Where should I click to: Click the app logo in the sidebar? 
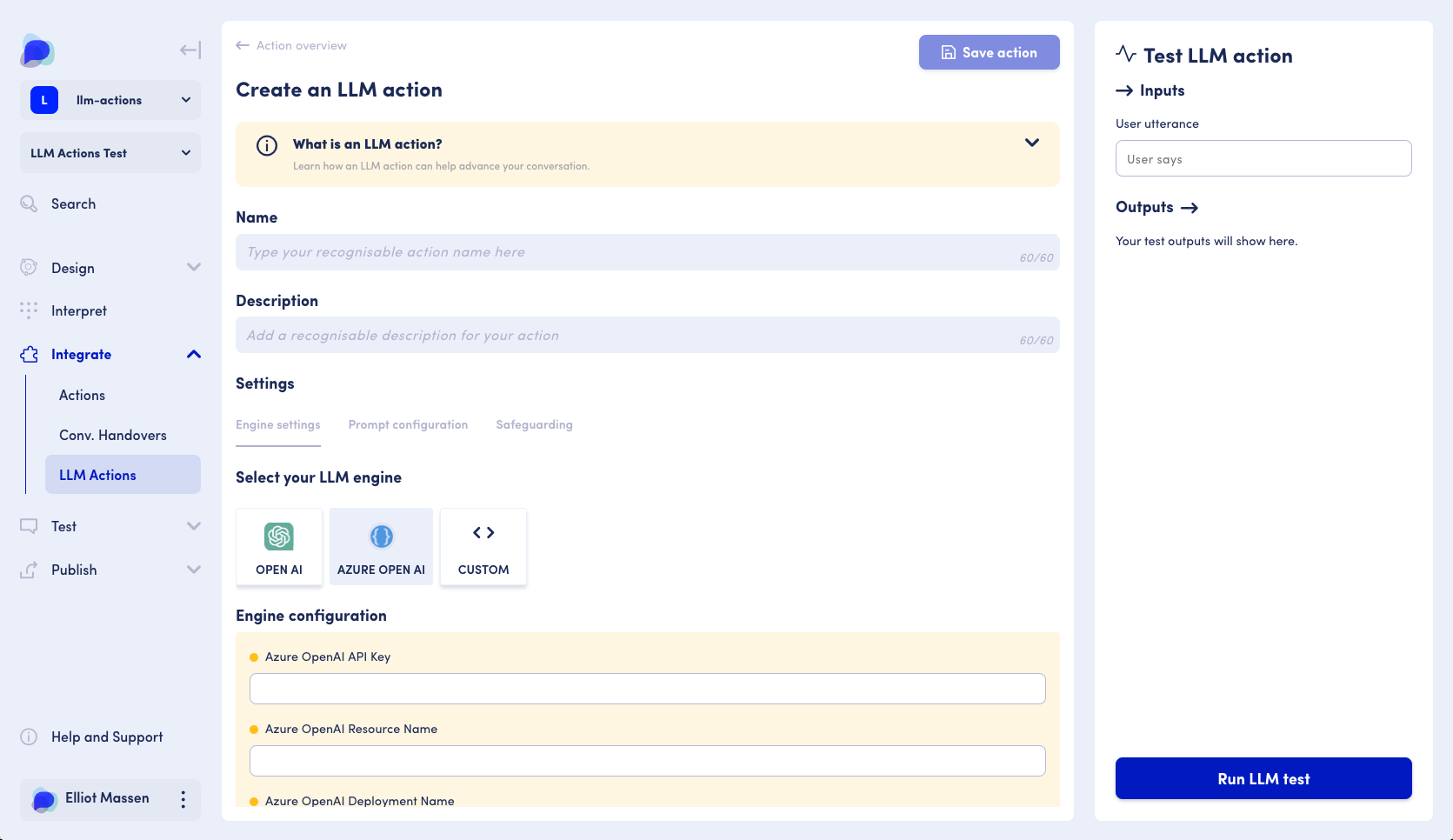[x=37, y=51]
